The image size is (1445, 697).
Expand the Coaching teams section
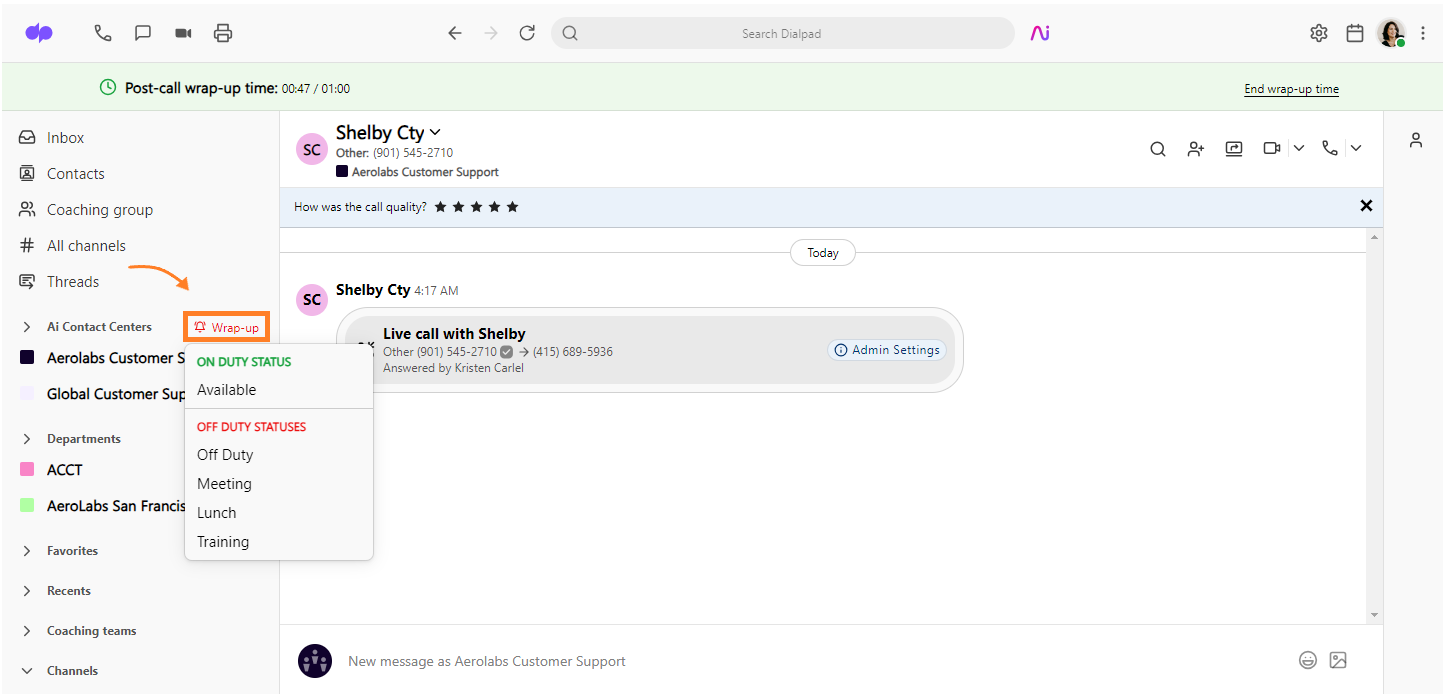point(27,631)
